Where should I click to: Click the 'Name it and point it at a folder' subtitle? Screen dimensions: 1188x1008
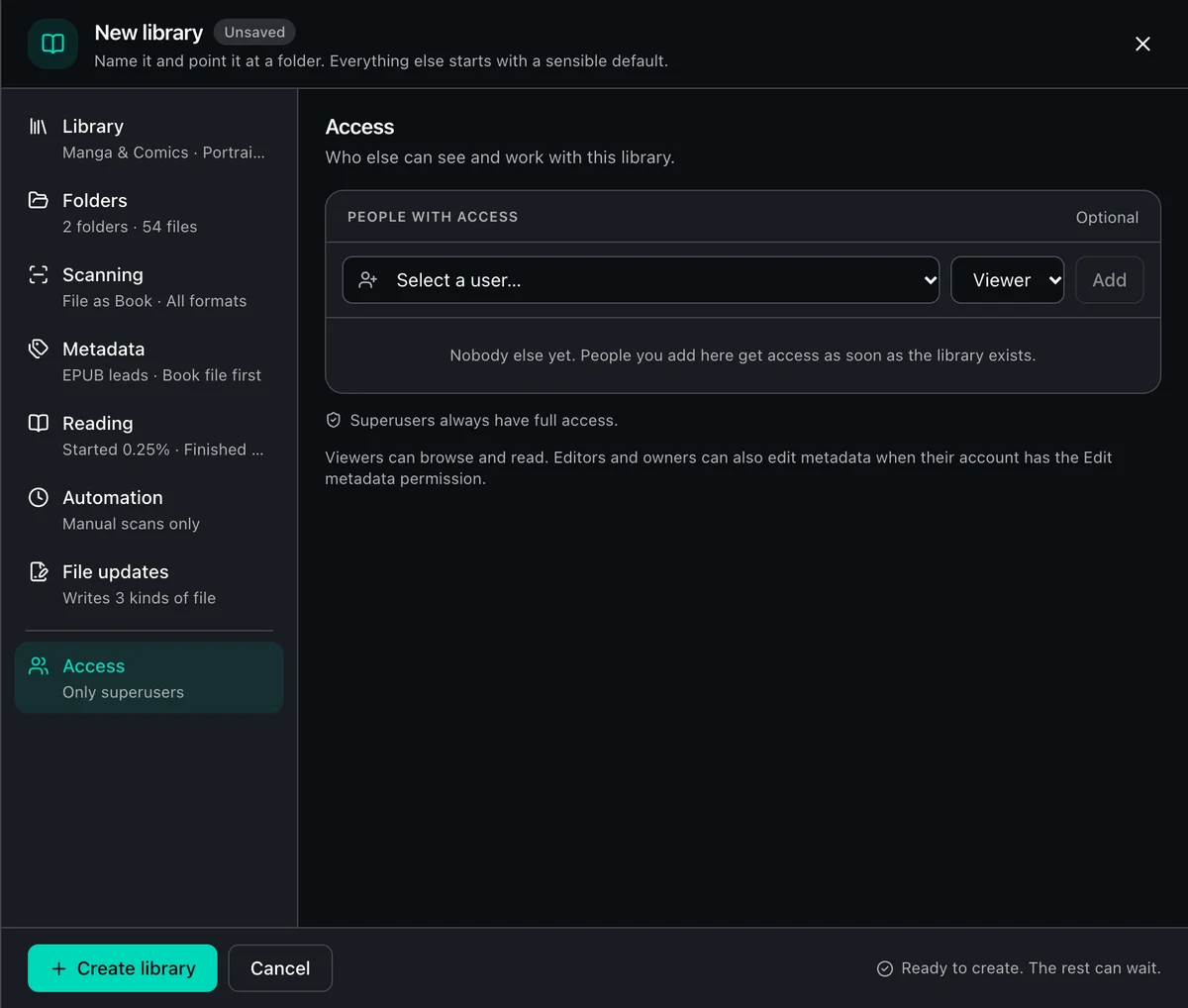381,60
